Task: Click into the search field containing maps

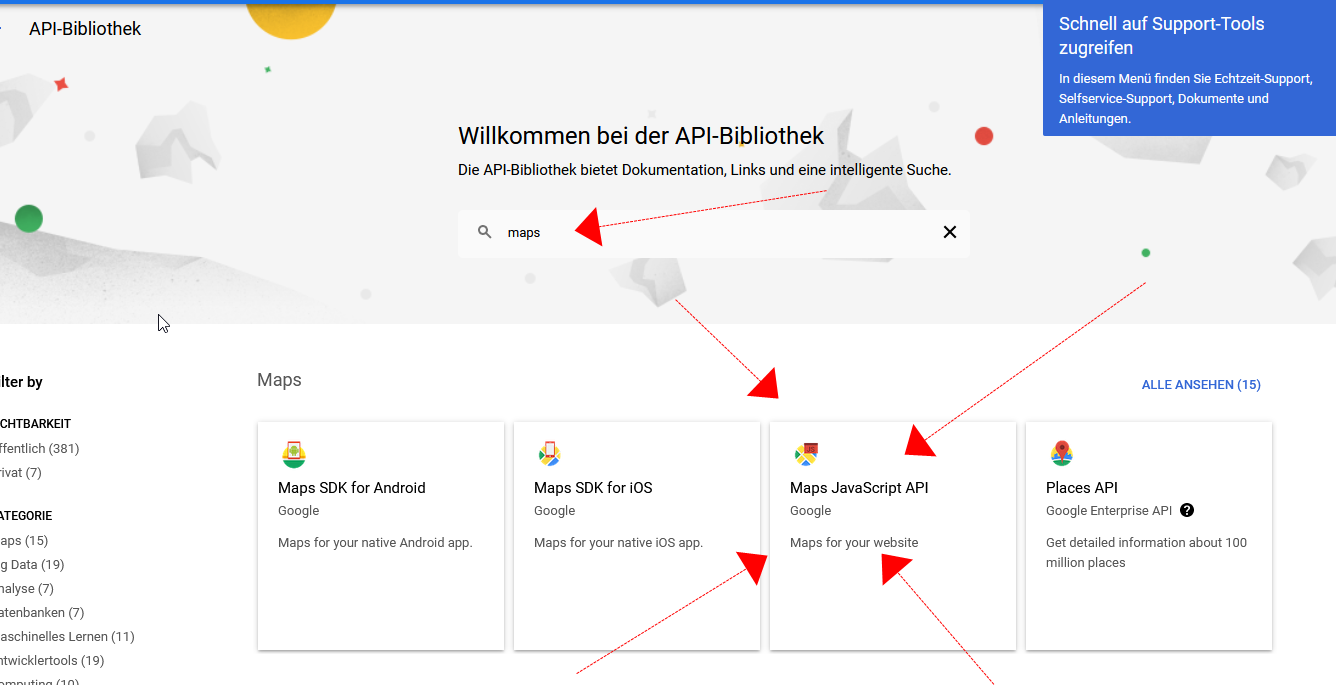Action: [714, 232]
